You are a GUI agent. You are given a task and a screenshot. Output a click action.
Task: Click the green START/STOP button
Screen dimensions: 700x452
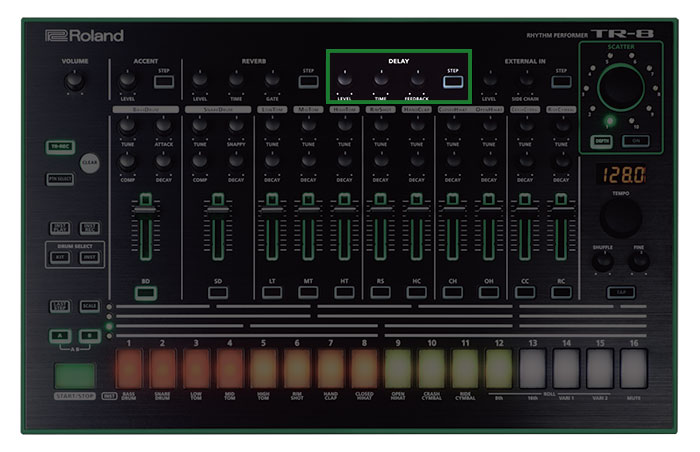(75, 375)
